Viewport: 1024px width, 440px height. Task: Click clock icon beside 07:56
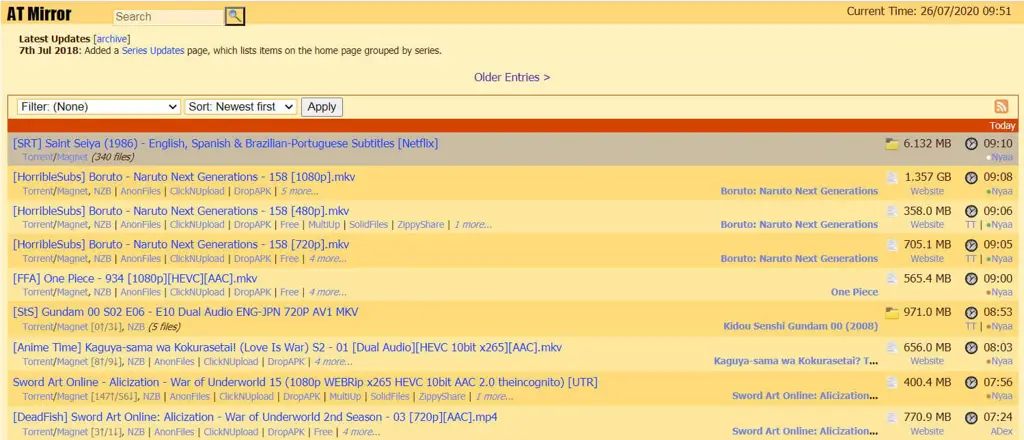[x=971, y=382]
